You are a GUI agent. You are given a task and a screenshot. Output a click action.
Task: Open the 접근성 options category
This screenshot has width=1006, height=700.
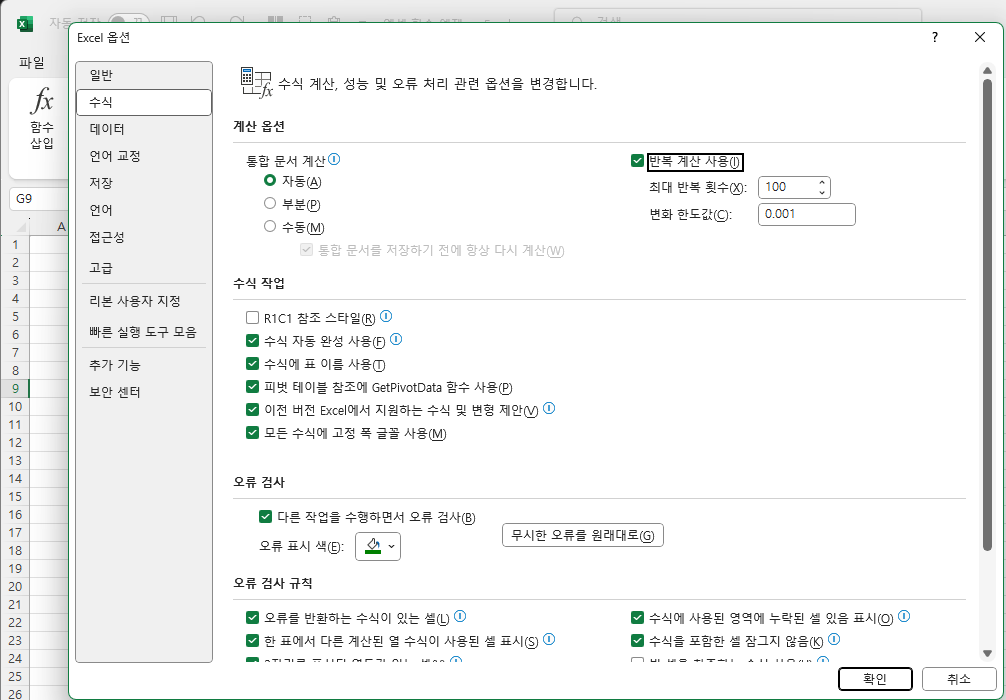144,237
